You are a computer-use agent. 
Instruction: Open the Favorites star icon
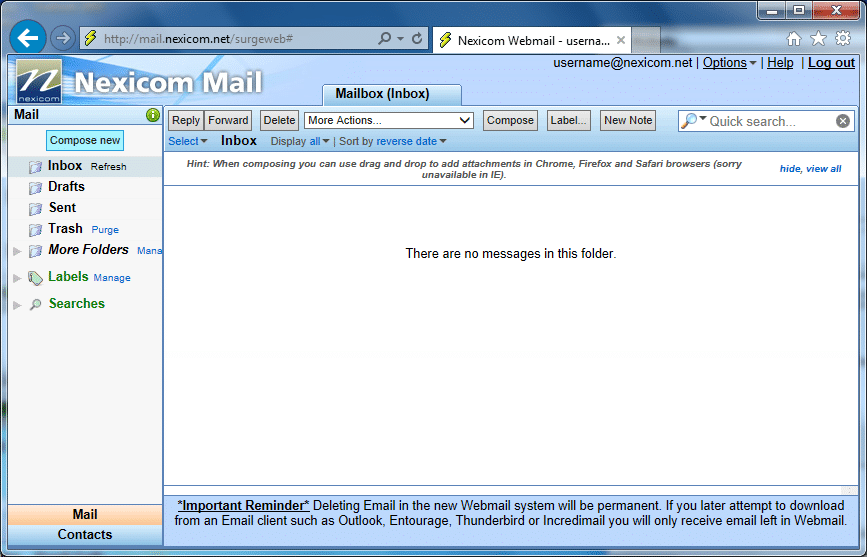click(x=818, y=38)
